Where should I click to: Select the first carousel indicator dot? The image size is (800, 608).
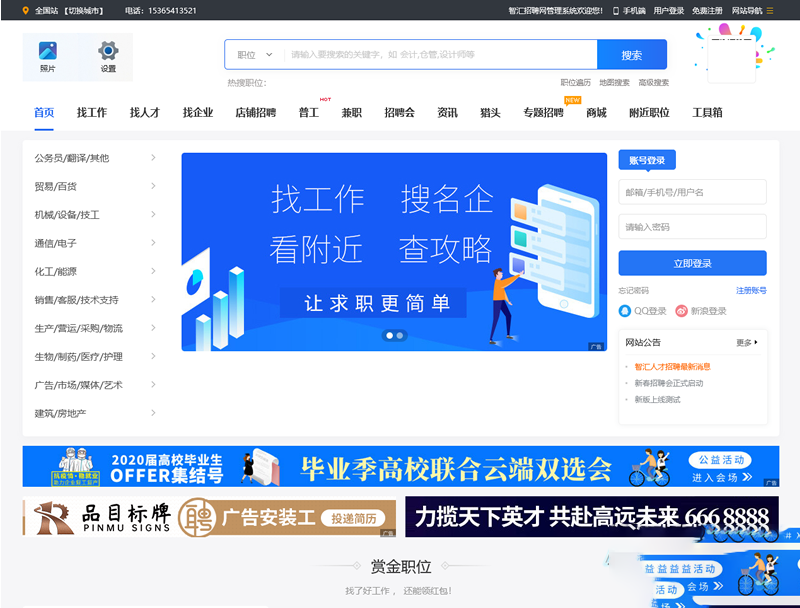tap(389, 336)
